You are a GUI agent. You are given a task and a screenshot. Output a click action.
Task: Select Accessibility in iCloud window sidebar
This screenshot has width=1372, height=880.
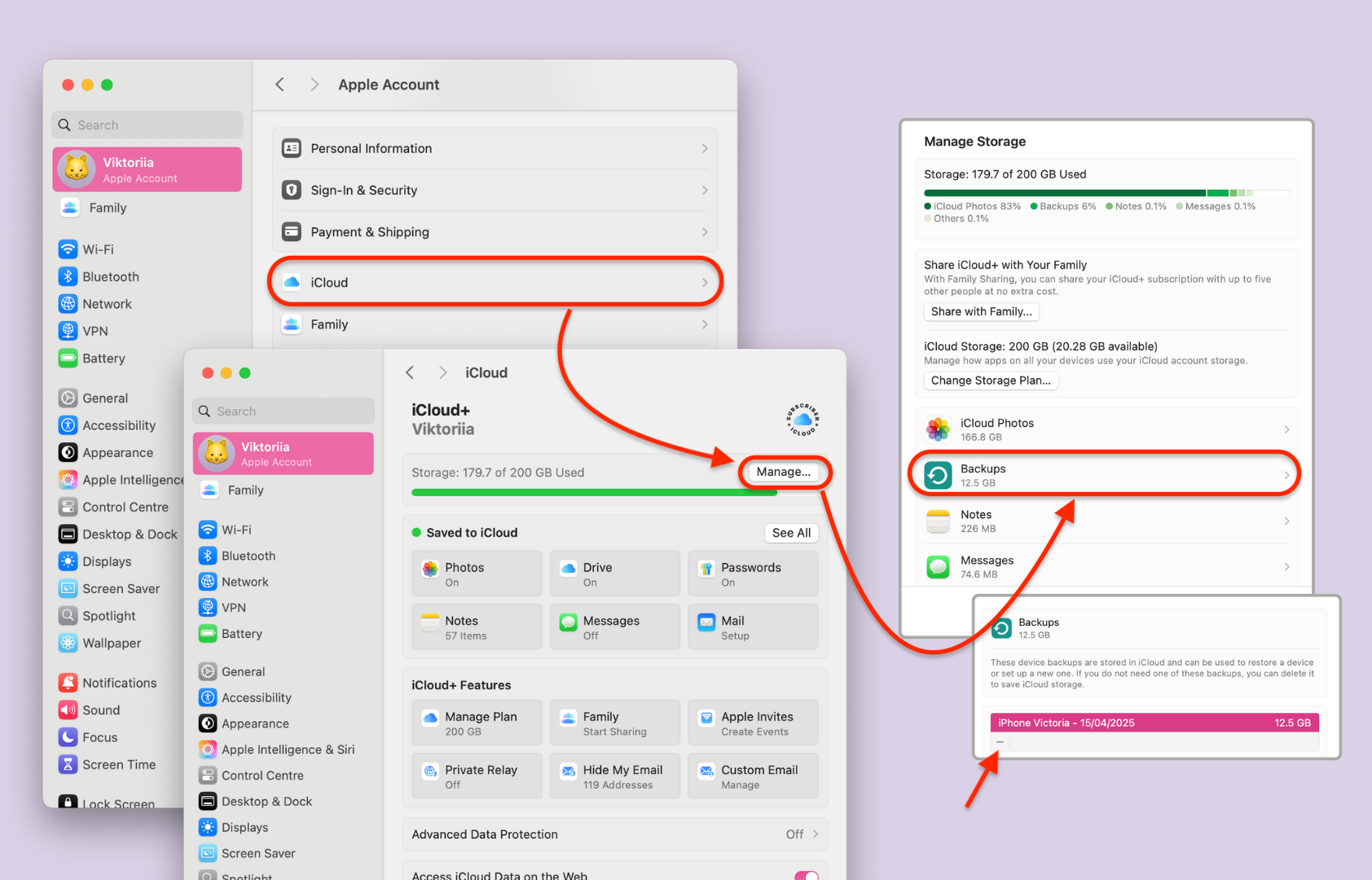(245, 697)
